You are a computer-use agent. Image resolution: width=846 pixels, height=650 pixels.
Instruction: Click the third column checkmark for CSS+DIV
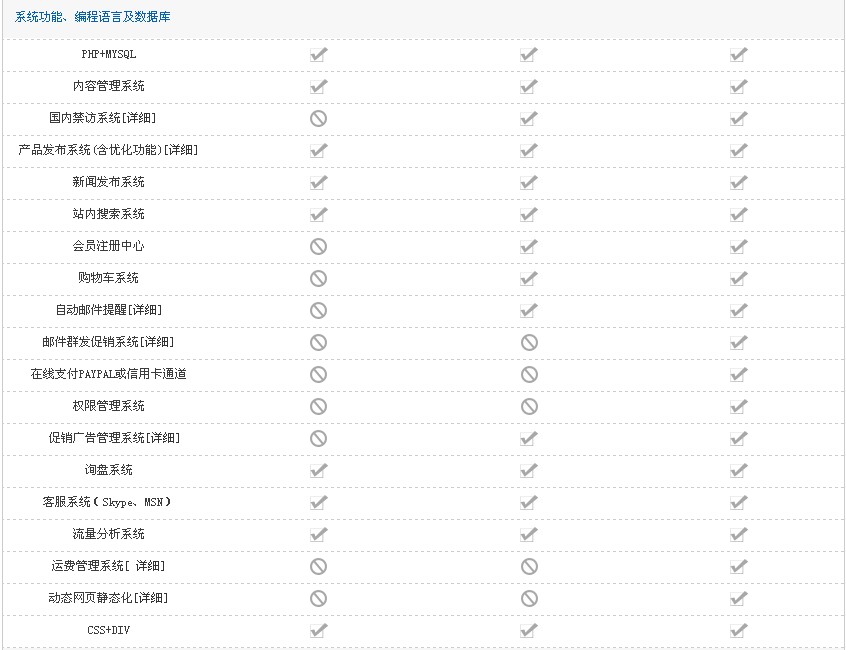[739, 630]
